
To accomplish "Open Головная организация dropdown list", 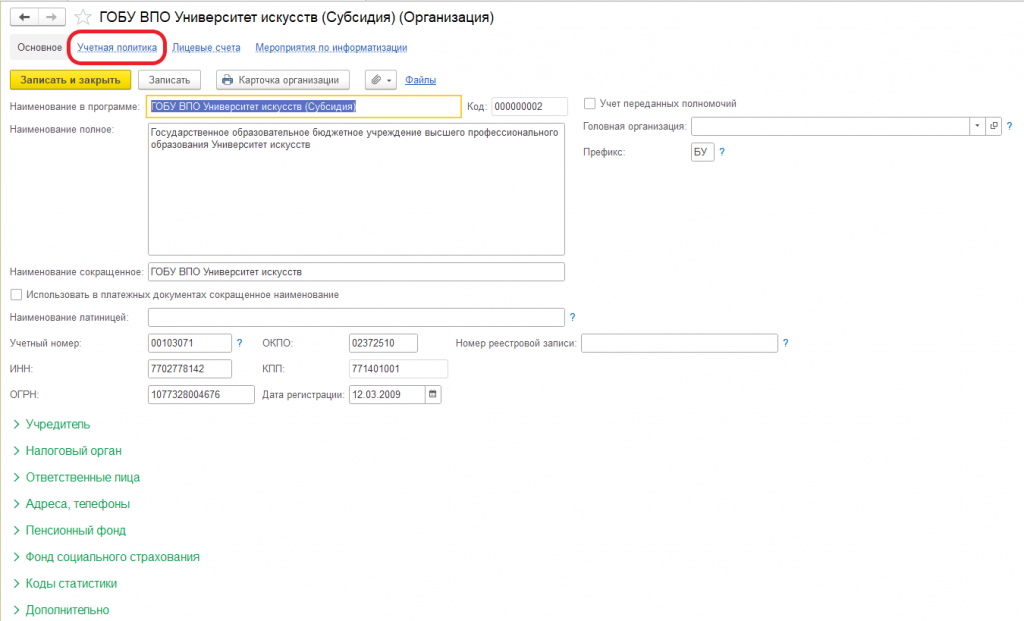I will [977, 126].
